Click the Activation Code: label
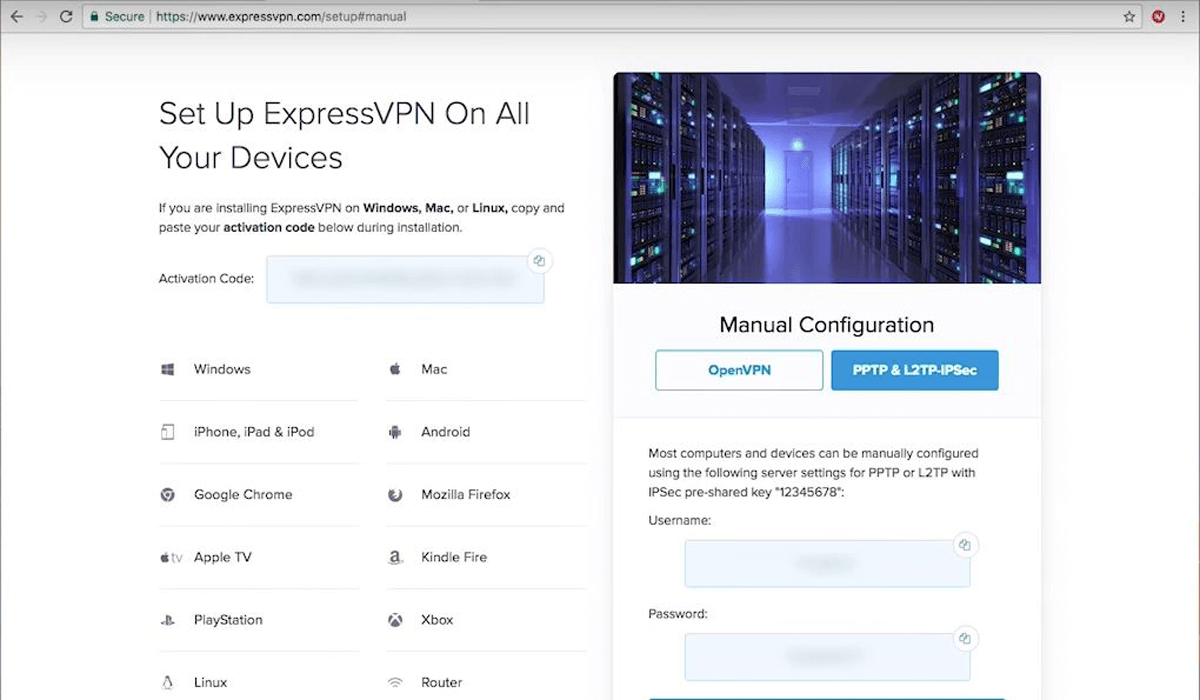Image resolution: width=1200 pixels, height=700 pixels. point(206,279)
